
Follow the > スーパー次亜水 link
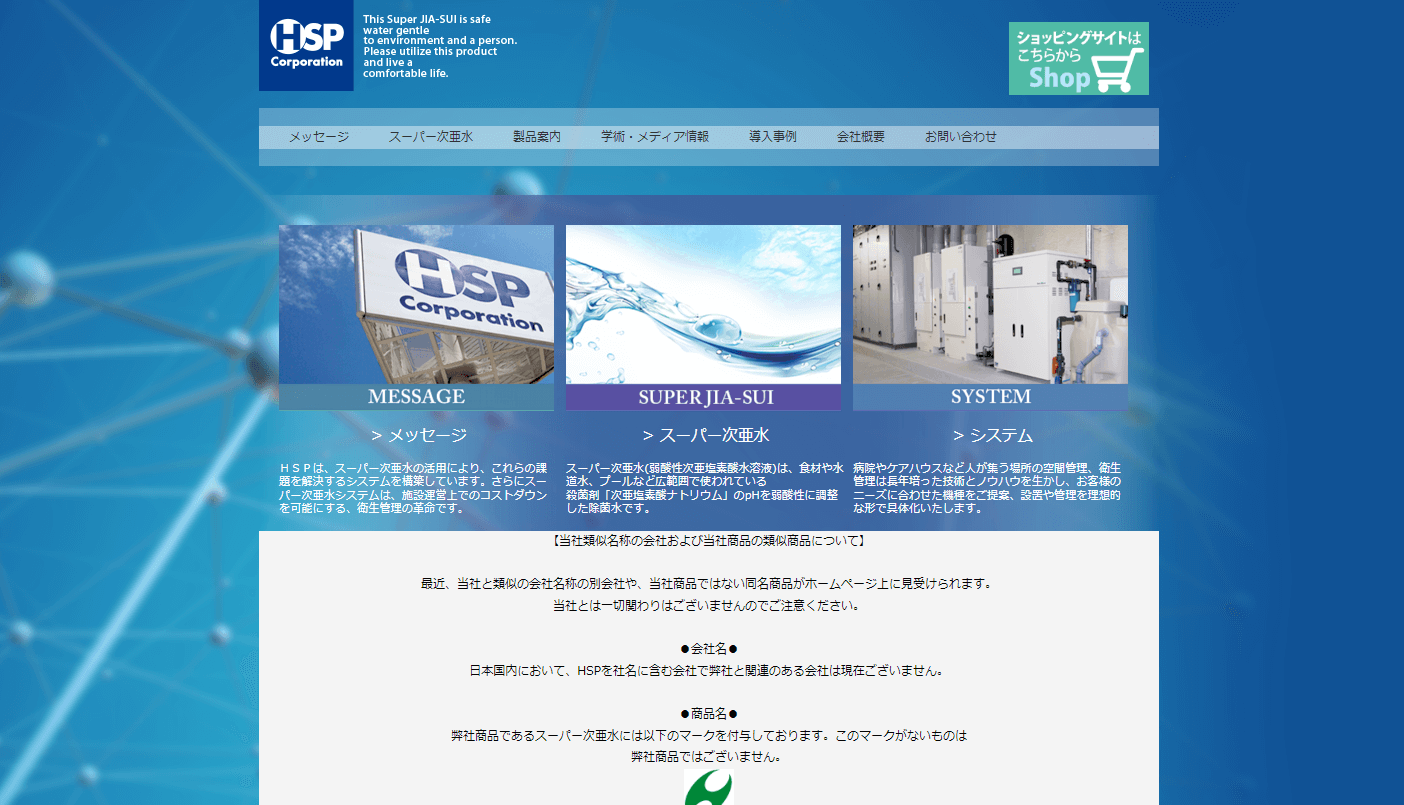click(706, 435)
